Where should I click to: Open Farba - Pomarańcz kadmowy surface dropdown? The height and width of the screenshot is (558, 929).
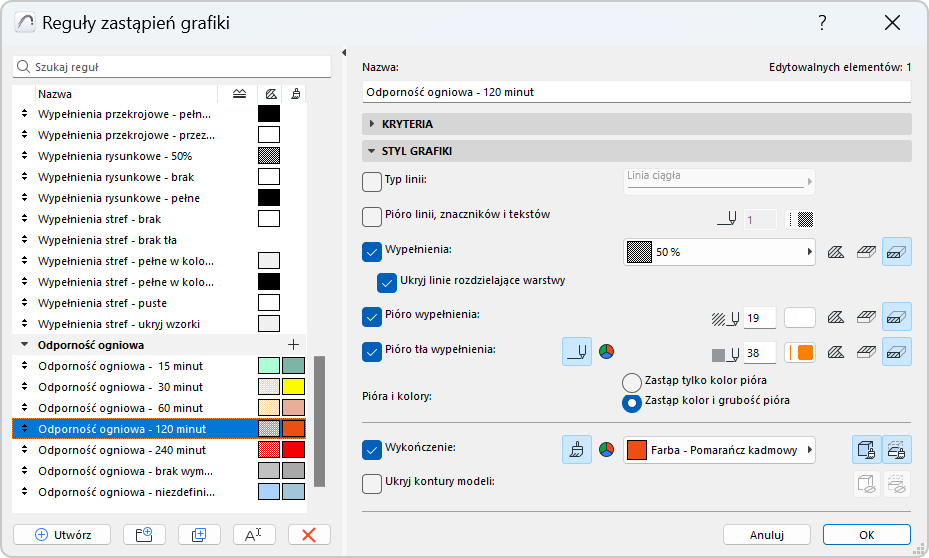[x=719, y=450]
